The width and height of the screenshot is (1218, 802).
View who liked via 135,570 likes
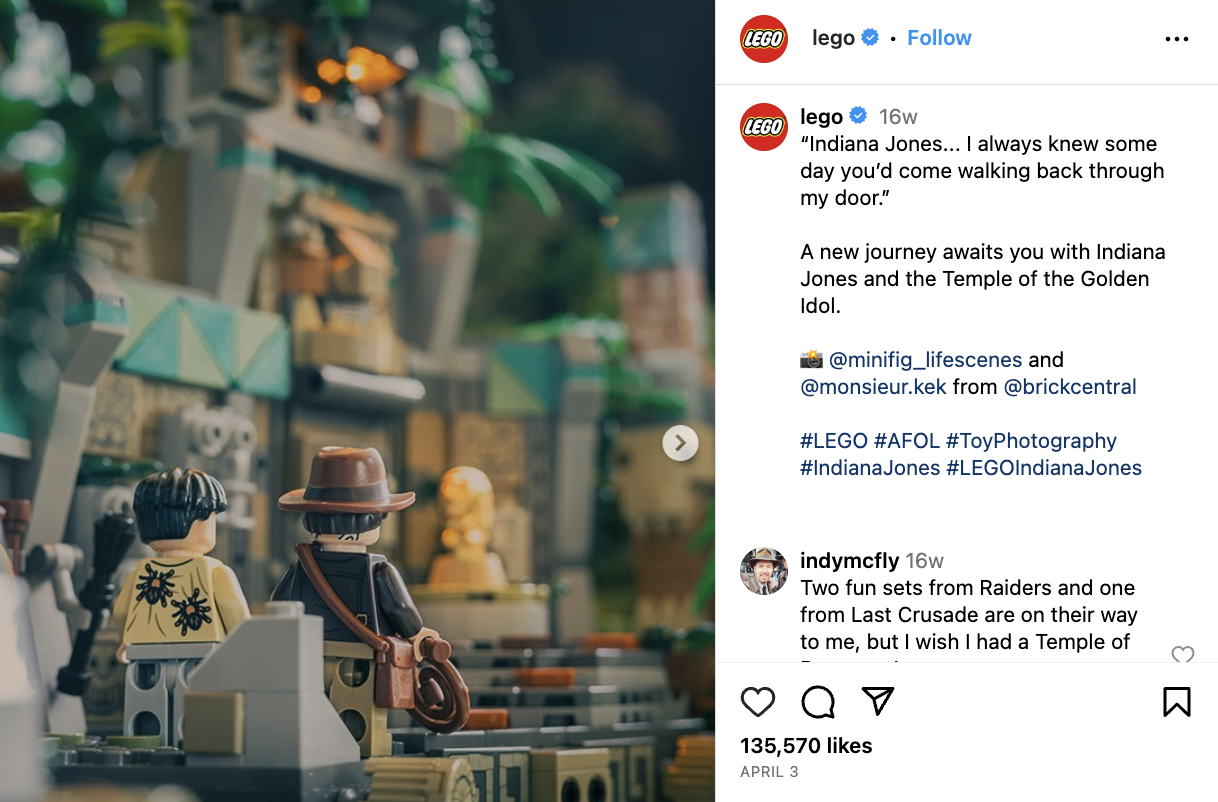tap(806, 746)
